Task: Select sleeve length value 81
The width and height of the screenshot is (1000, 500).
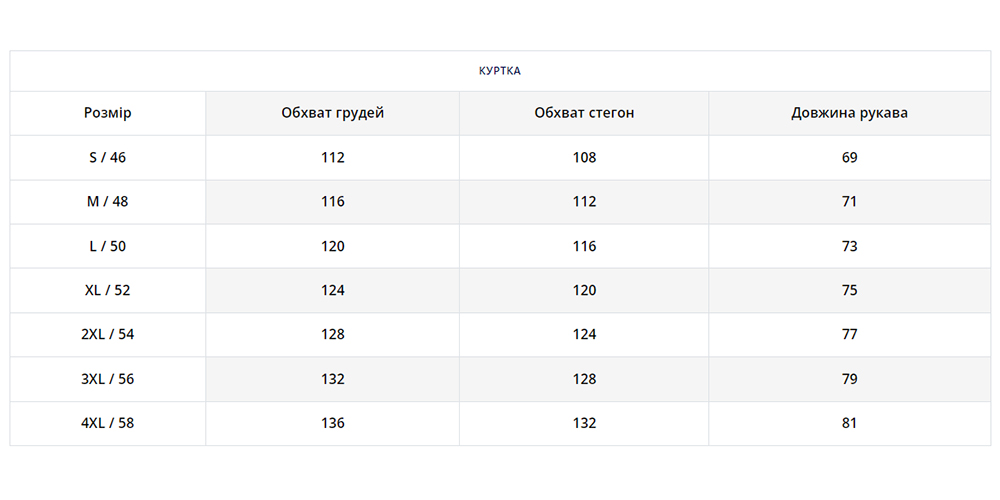Action: tap(850, 423)
